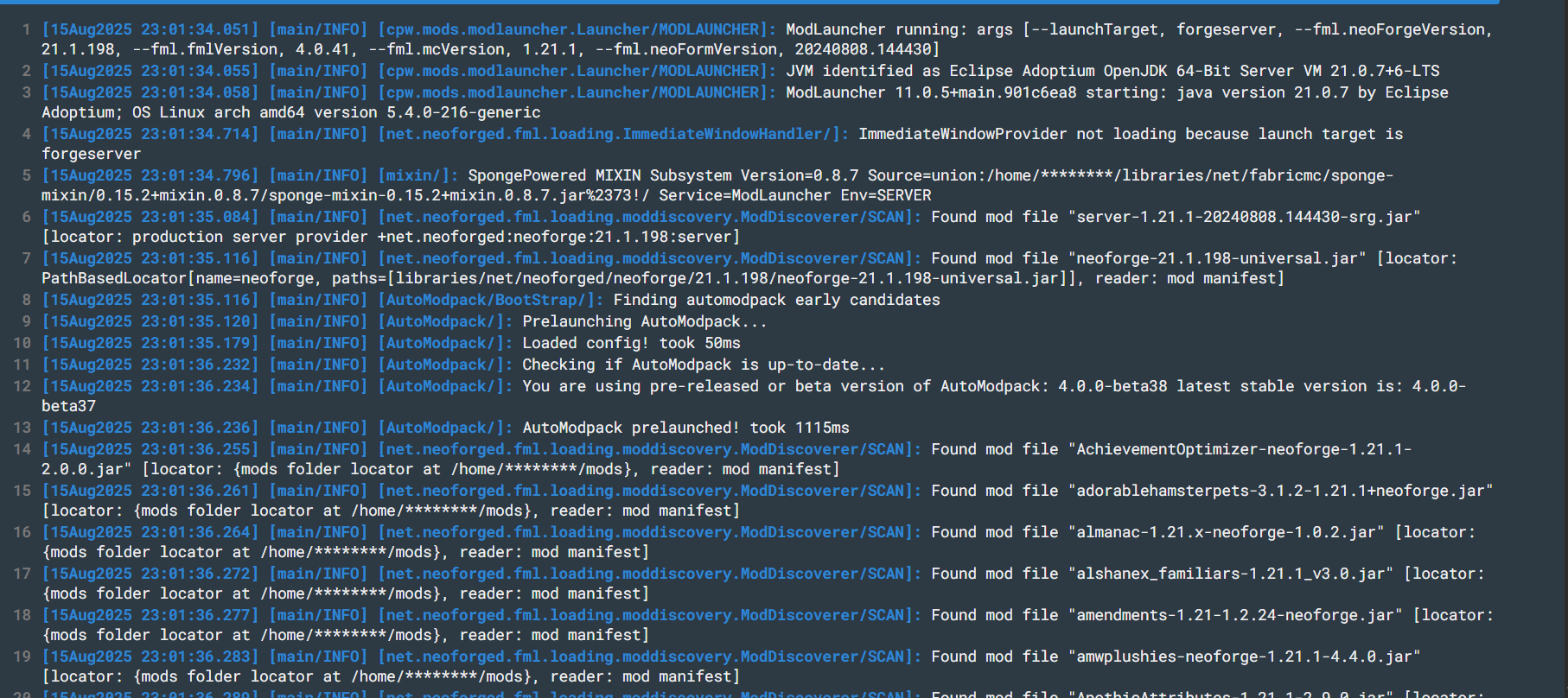Click line number 8 in the gutter
The image size is (1568, 698).
coord(26,300)
